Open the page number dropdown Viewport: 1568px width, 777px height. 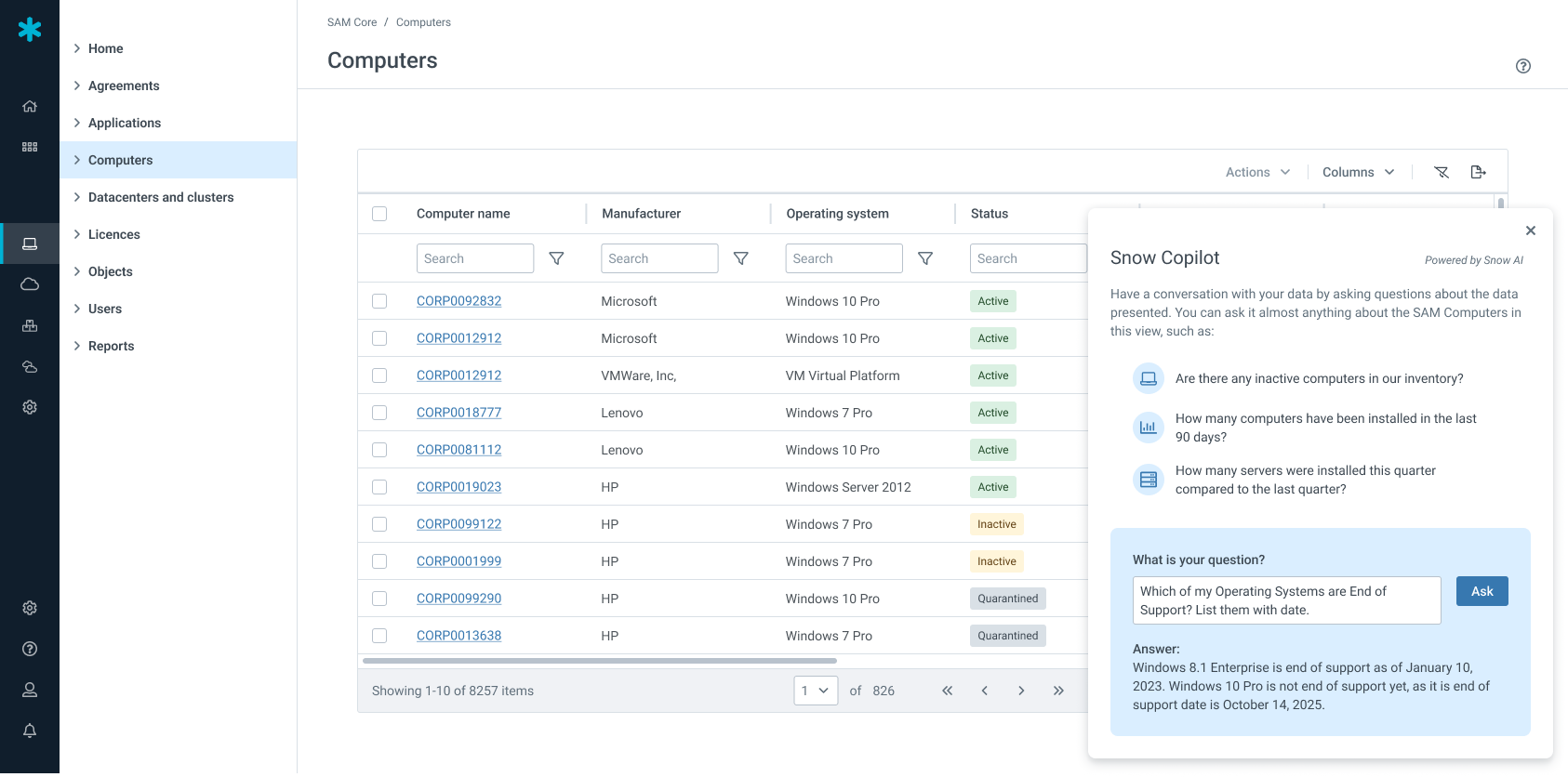[816, 691]
